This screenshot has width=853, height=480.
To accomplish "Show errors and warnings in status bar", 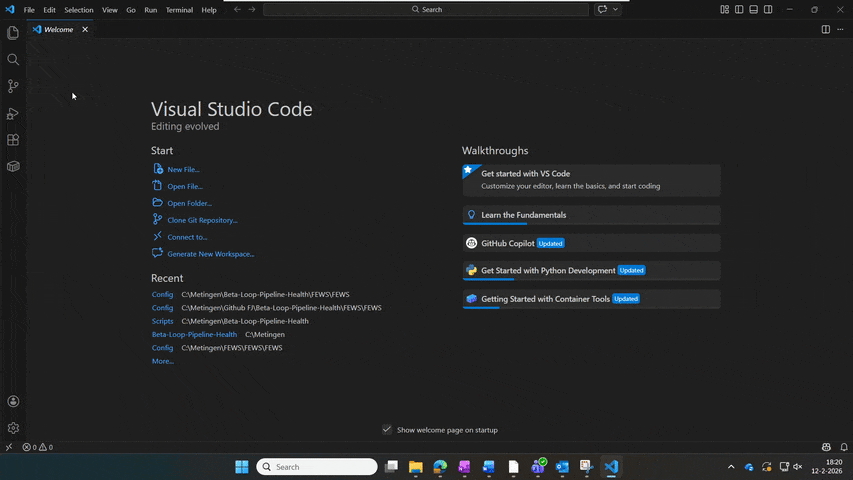I will pyautogui.click(x=38, y=447).
